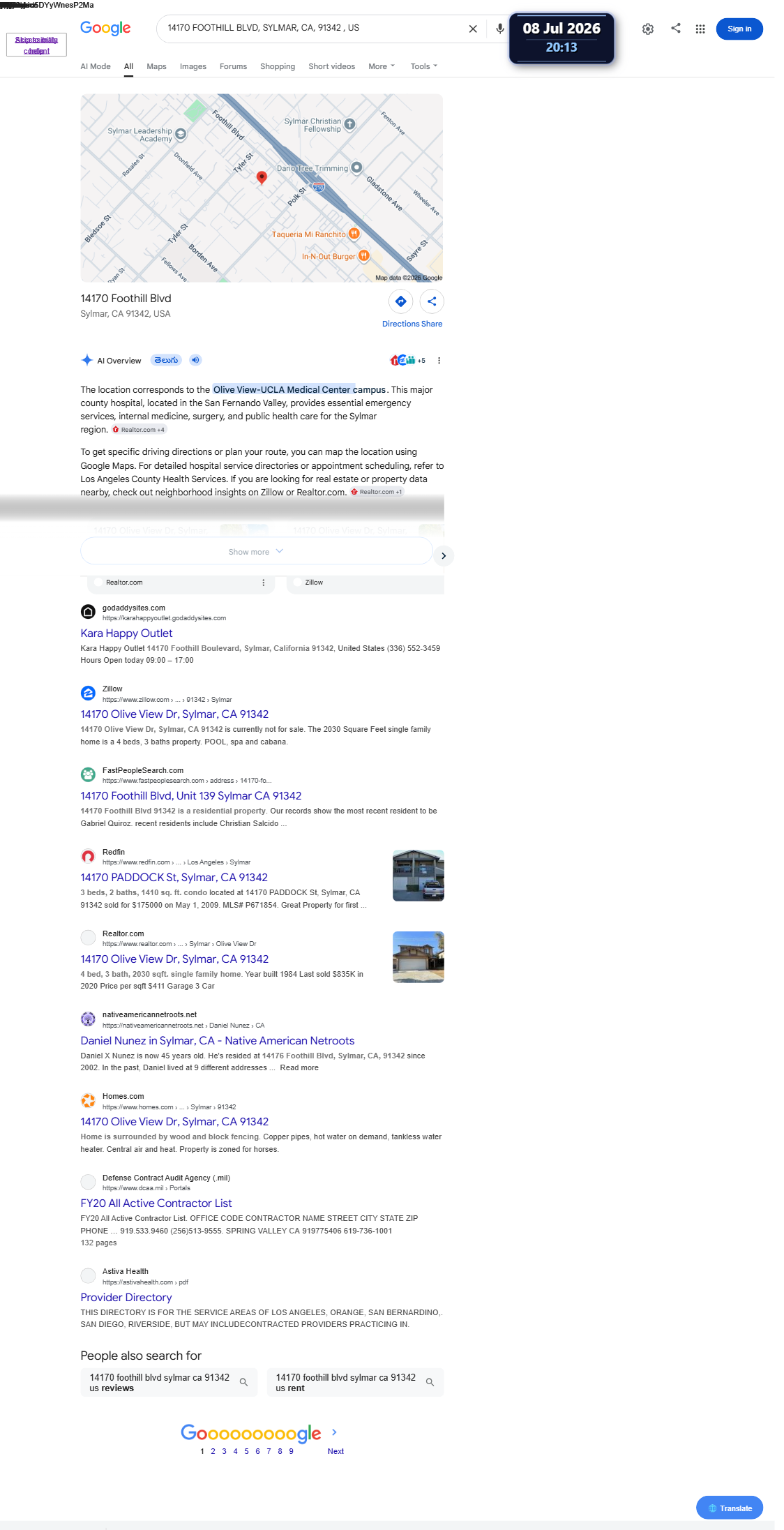Open quick settings gear icon
784x1530 pixels.
click(648, 29)
